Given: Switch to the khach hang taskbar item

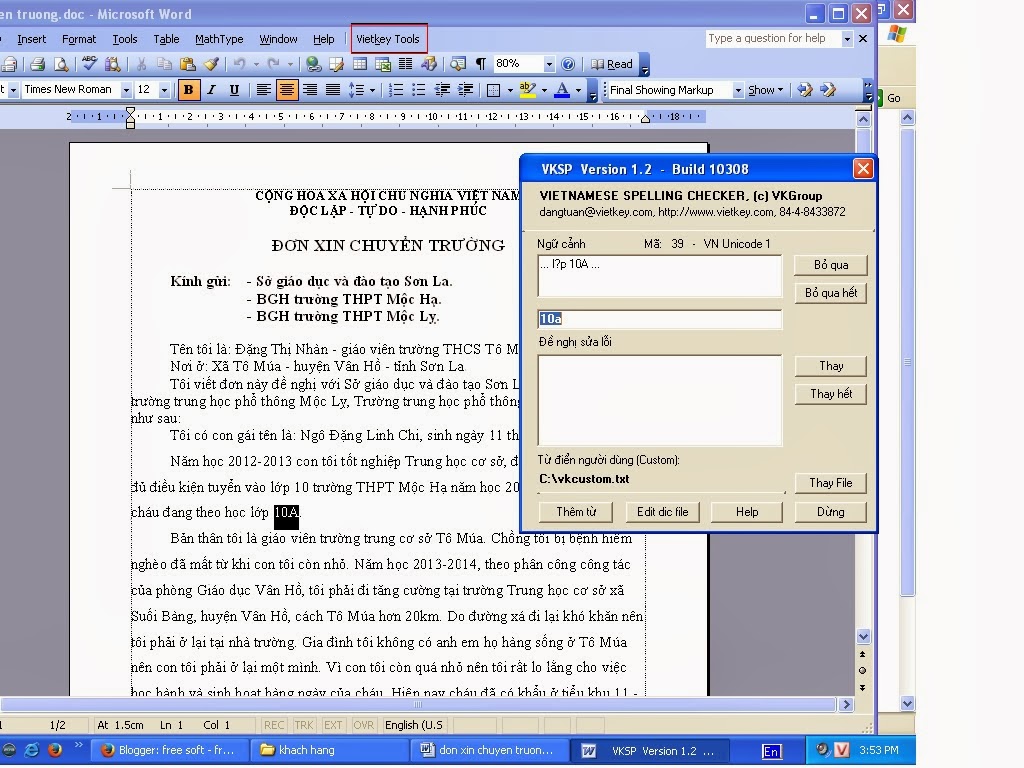Looking at the screenshot, I should tap(331, 750).
